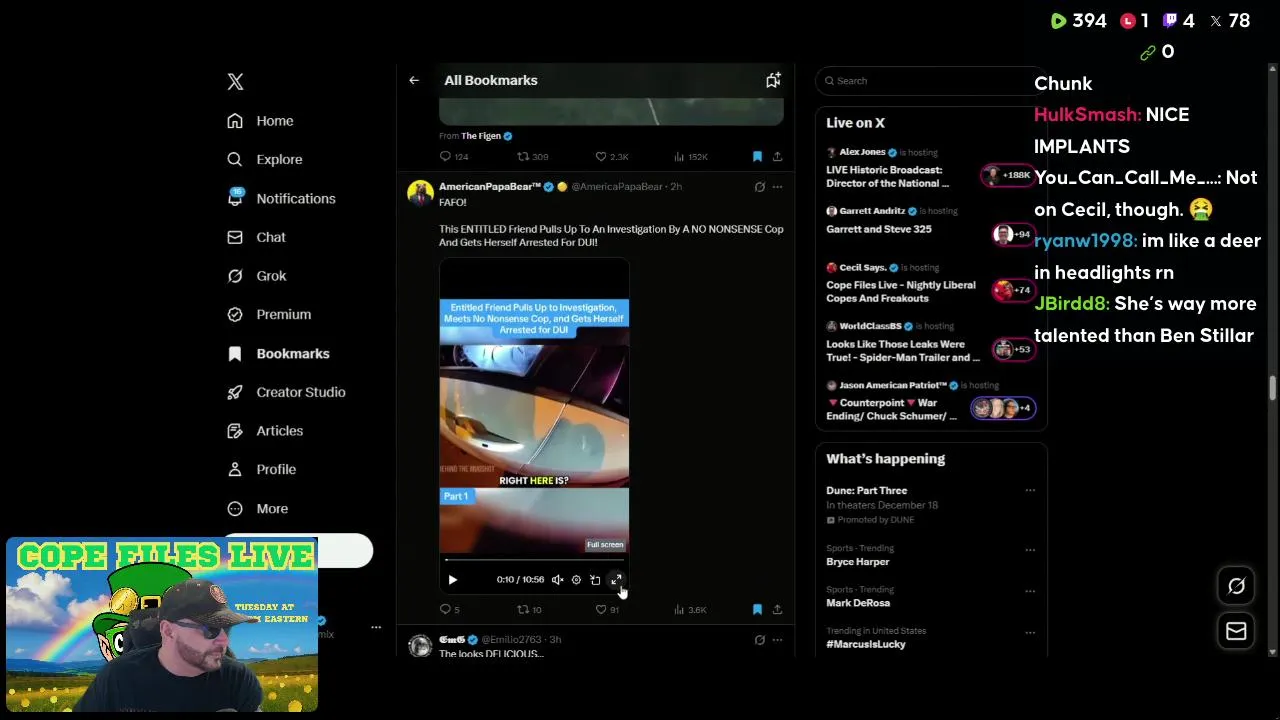Remove bookmark on AmericanPapaBear post

pyautogui.click(x=757, y=609)
